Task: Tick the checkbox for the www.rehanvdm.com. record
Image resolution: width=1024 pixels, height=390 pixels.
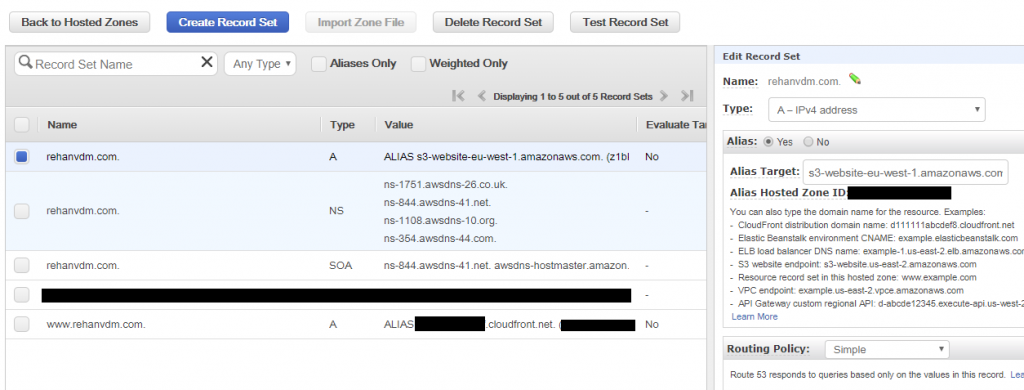Action: [x=22, y=324]
